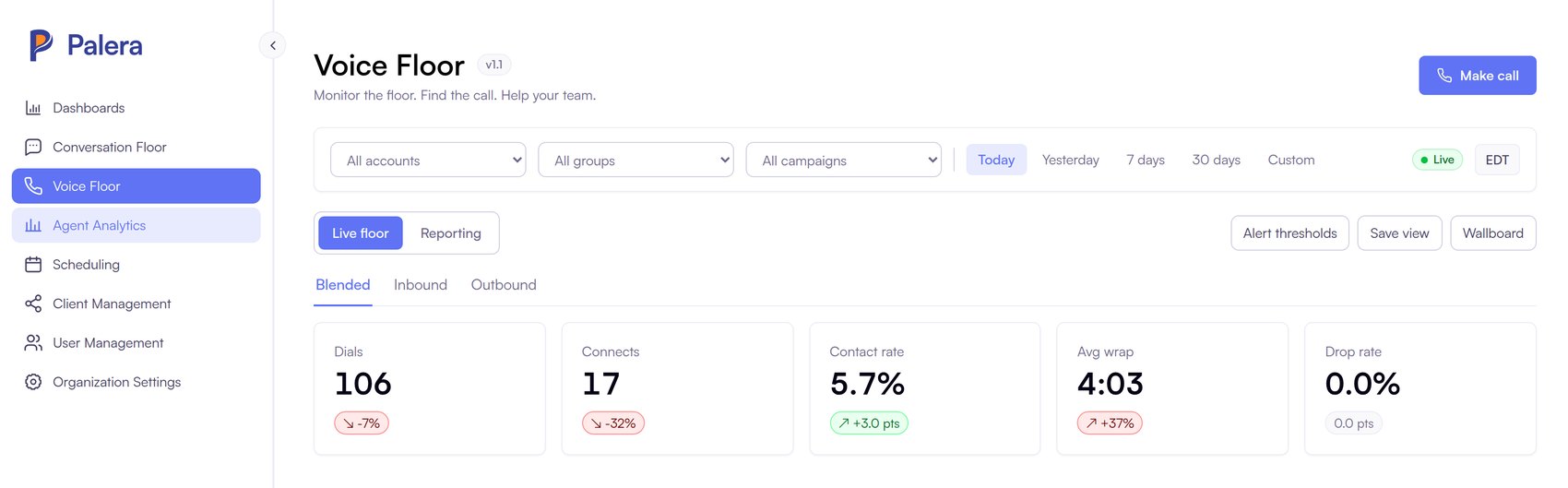Click the Save view button
This screenshot has width=1568, height=488.
tap(1399, 233)
